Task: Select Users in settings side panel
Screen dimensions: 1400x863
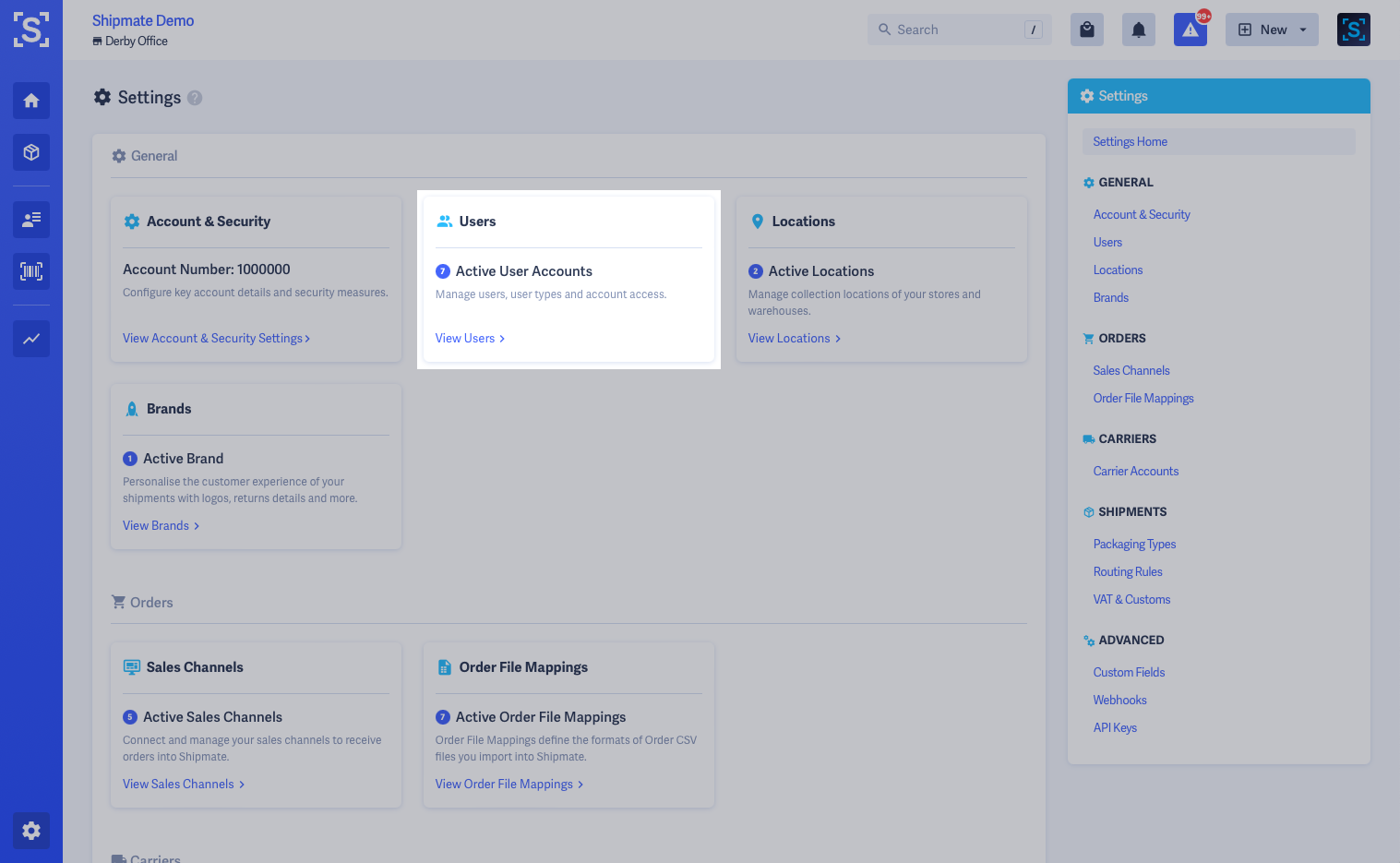Action: tap(1107, 243)
